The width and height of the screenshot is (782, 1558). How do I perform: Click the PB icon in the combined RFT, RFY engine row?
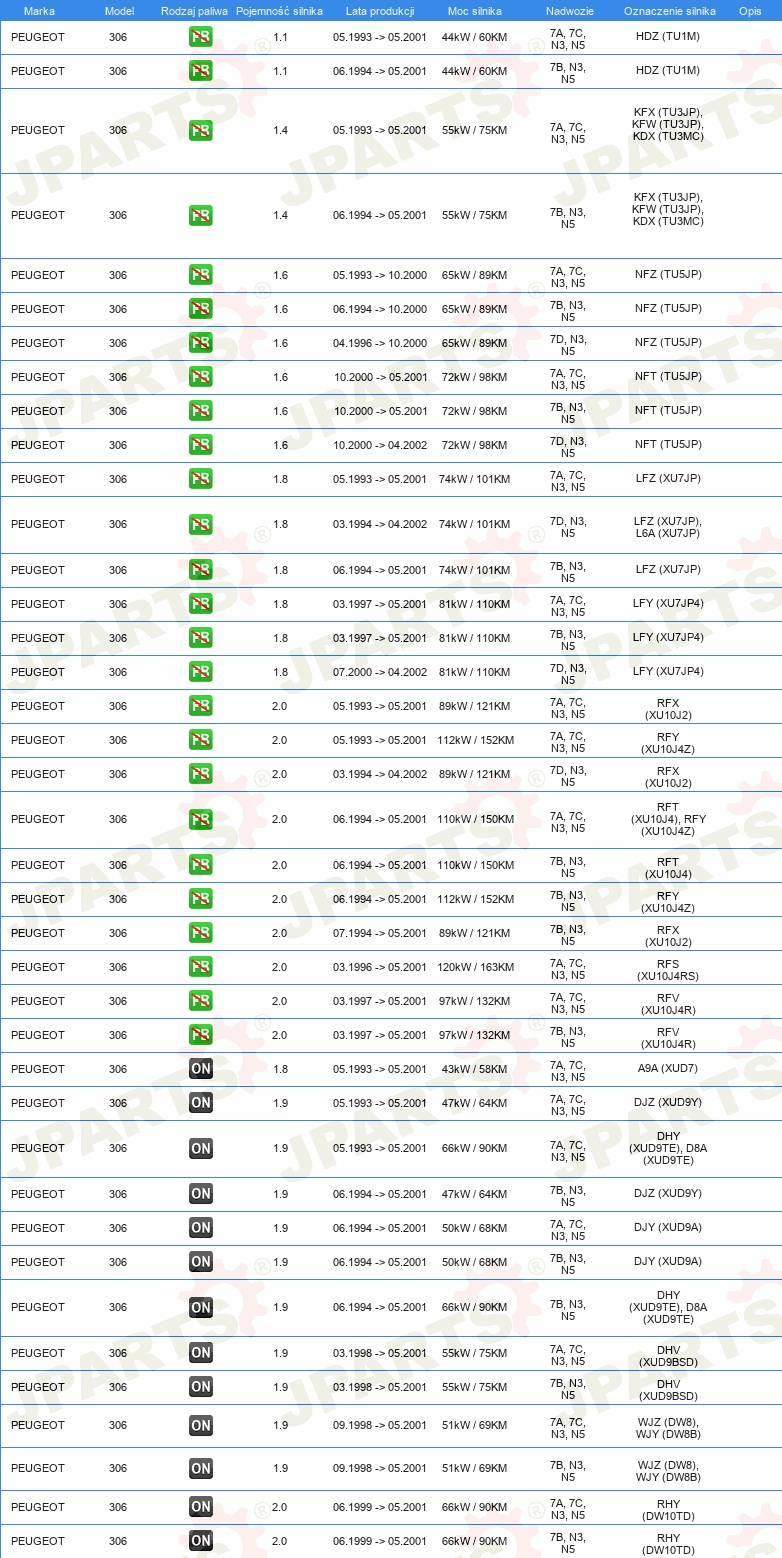point(201,819)
